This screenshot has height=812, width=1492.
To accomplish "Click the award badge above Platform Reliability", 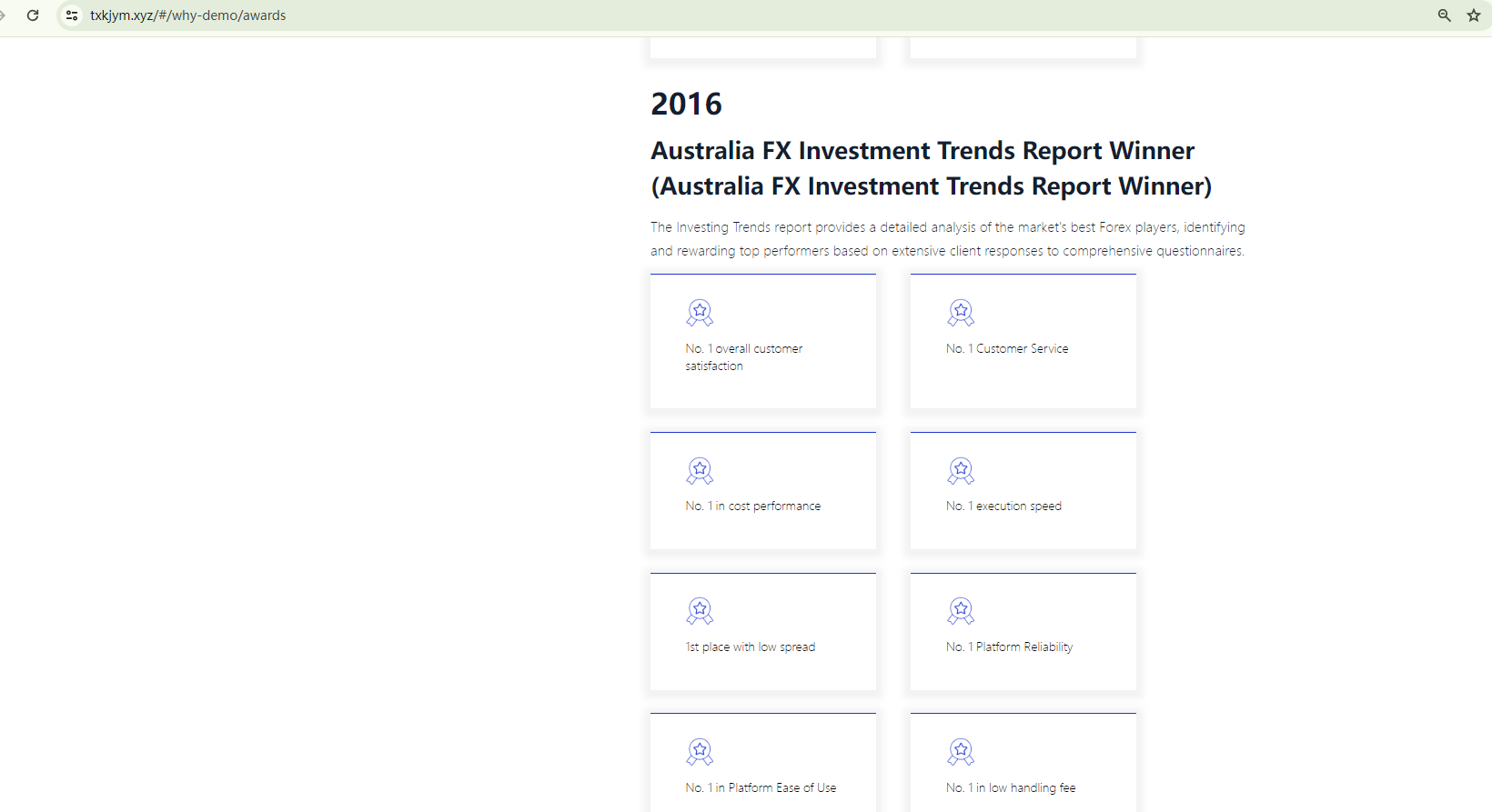I will coord(961,611).
